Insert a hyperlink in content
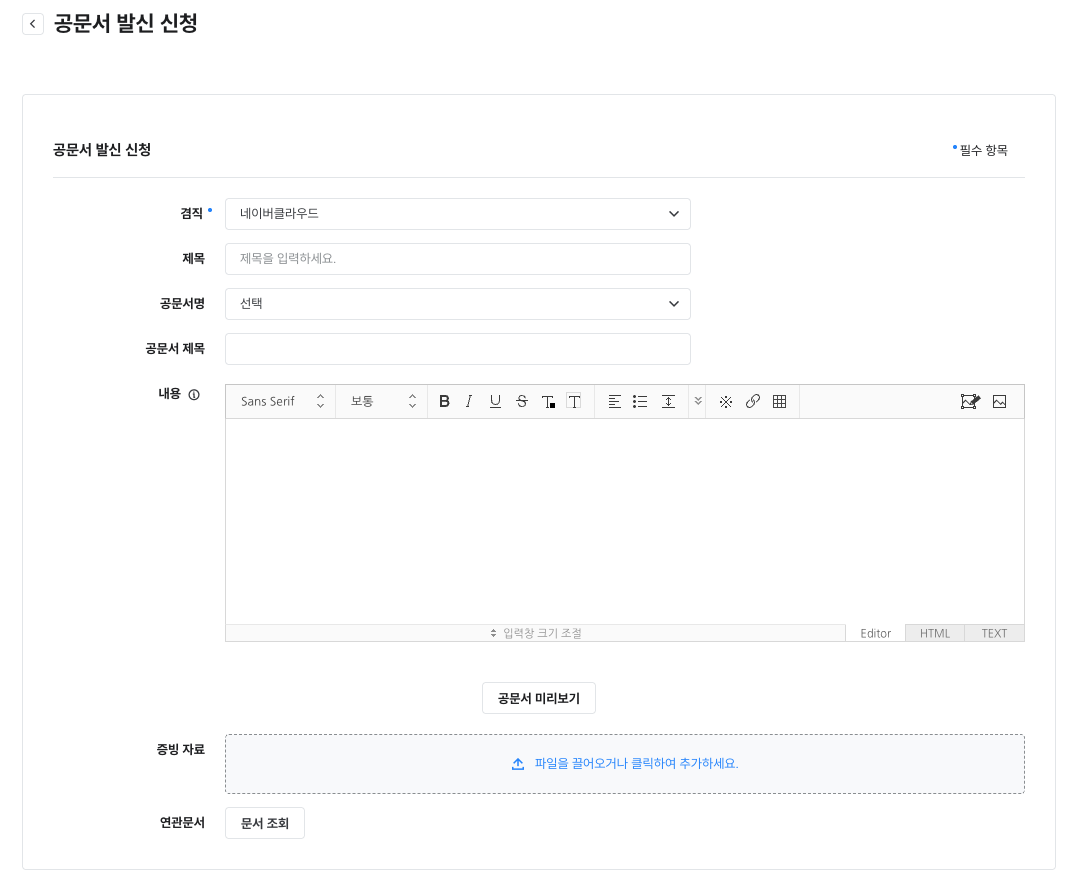The width and height of the screenshot is (1074, 896). pyautogui.click(x=753, y=401)
